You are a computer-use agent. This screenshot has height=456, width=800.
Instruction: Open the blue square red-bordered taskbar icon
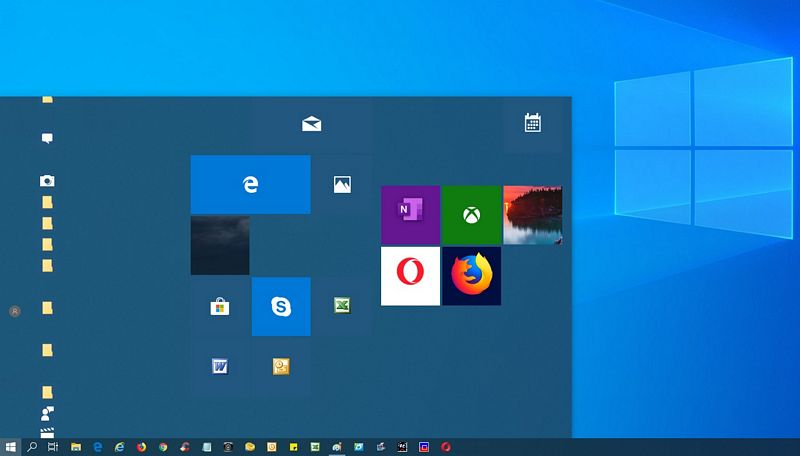pos(424,447)
